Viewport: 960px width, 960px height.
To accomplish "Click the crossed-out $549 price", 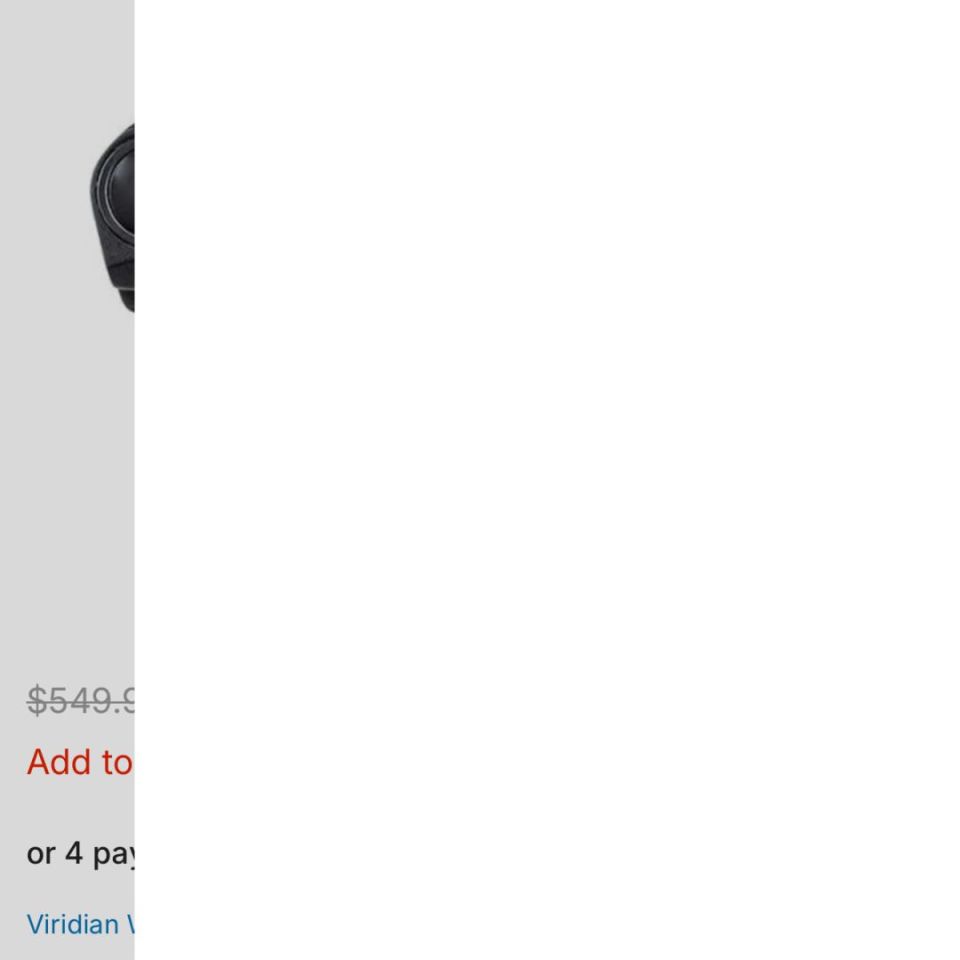I will tap(81, 700).
